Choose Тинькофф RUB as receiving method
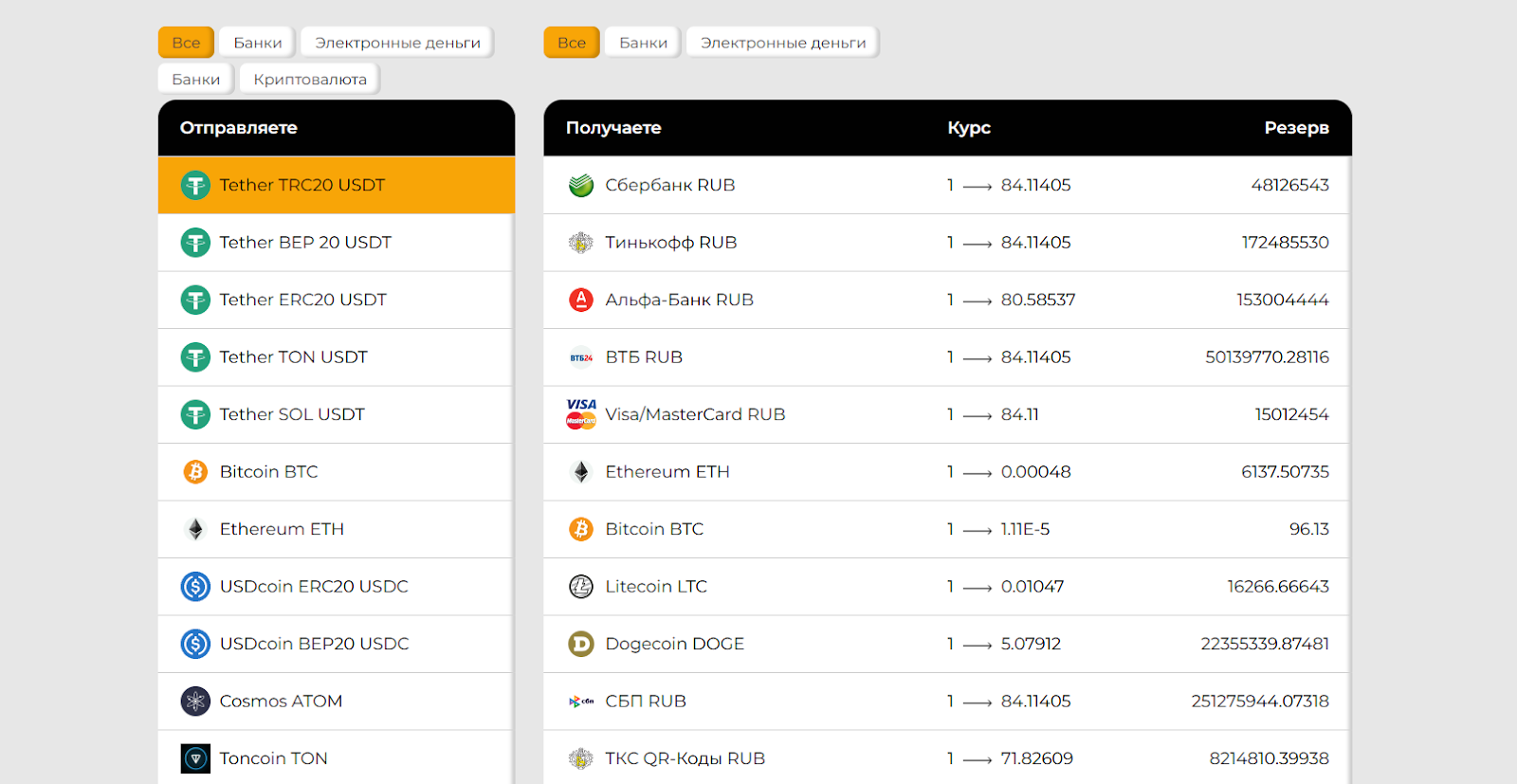The height and width of the screenshot is (784, 1517). click(x=670, y=243)
